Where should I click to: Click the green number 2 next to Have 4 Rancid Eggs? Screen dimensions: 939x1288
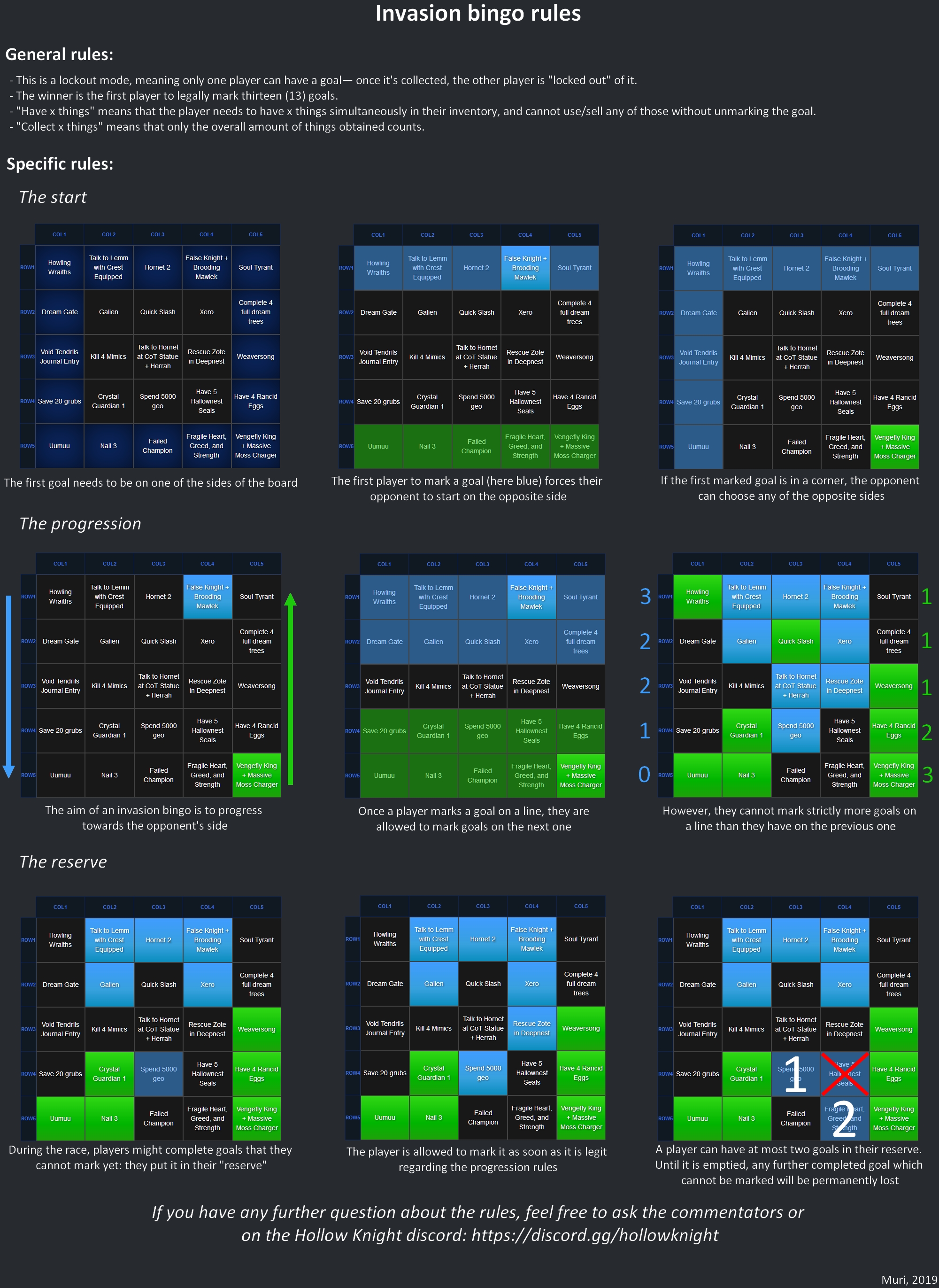point(927,731)
